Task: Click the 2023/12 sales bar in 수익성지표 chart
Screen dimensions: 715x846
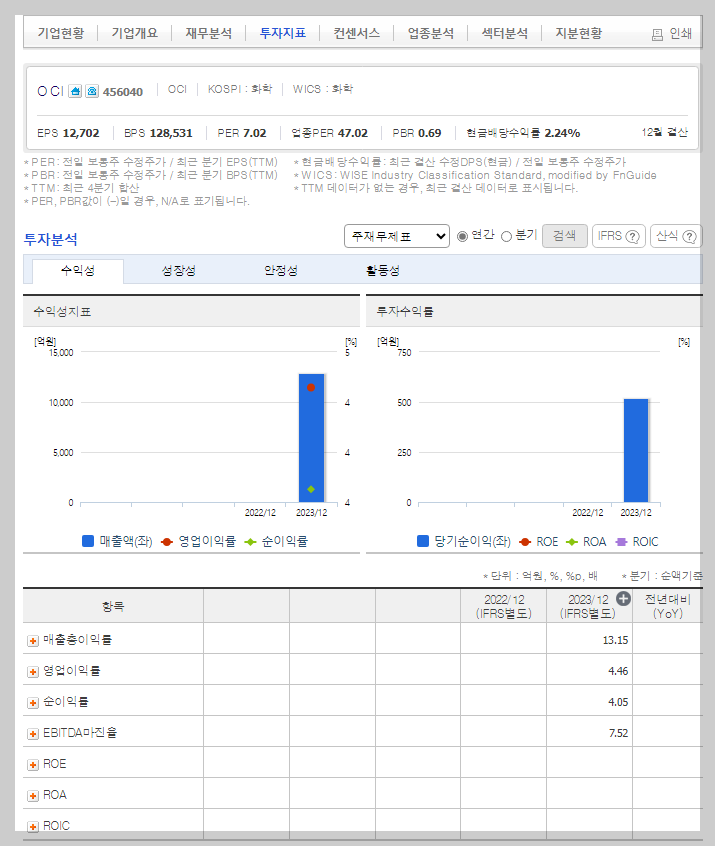Action: pyautogui.click(x=311, y=438)
